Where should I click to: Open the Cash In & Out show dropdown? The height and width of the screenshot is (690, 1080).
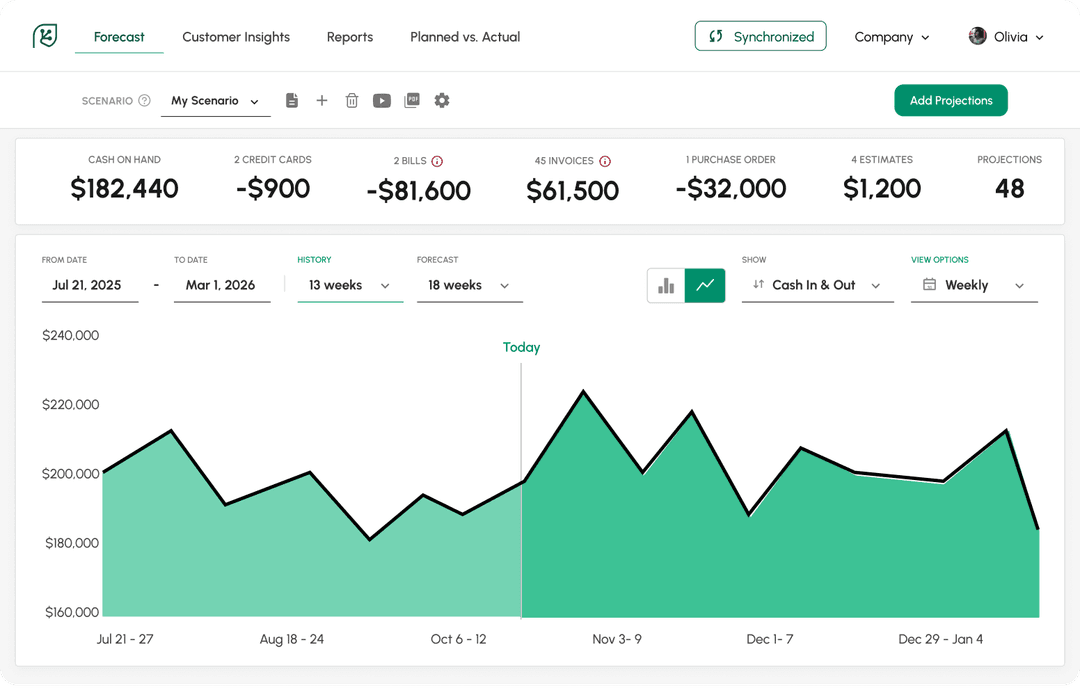817,286
